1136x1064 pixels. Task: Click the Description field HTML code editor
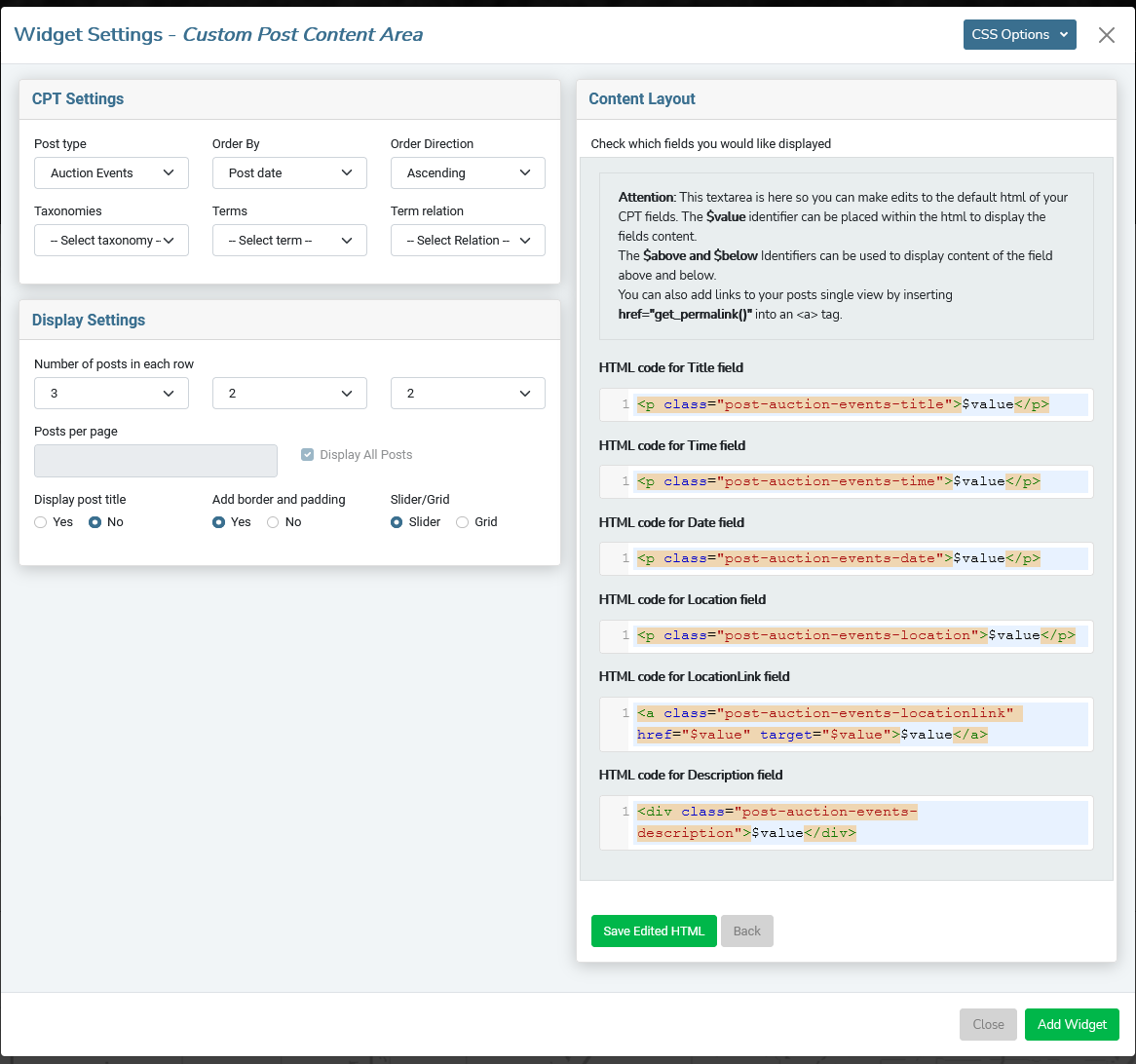847,822
